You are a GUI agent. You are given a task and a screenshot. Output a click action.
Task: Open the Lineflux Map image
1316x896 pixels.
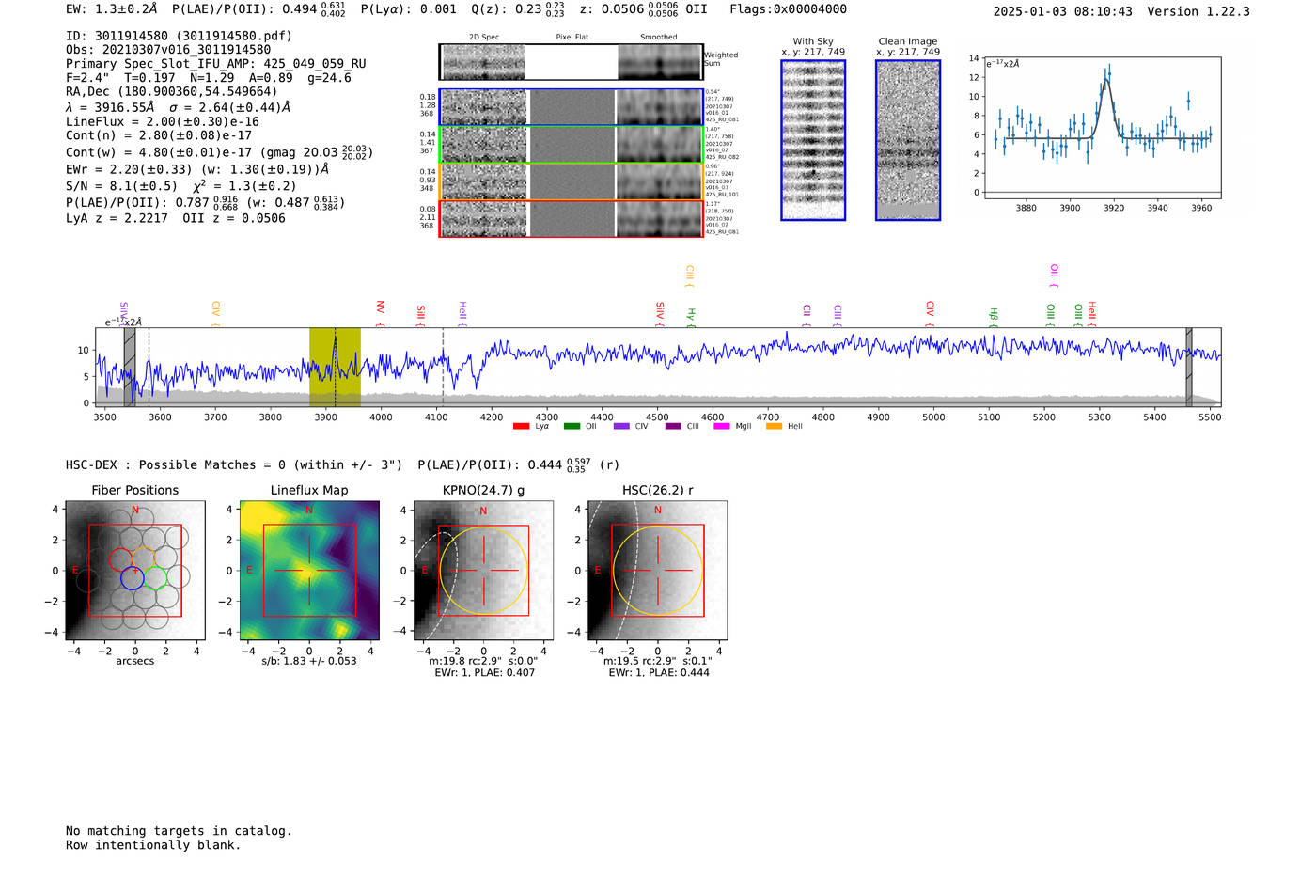point(309,571)
